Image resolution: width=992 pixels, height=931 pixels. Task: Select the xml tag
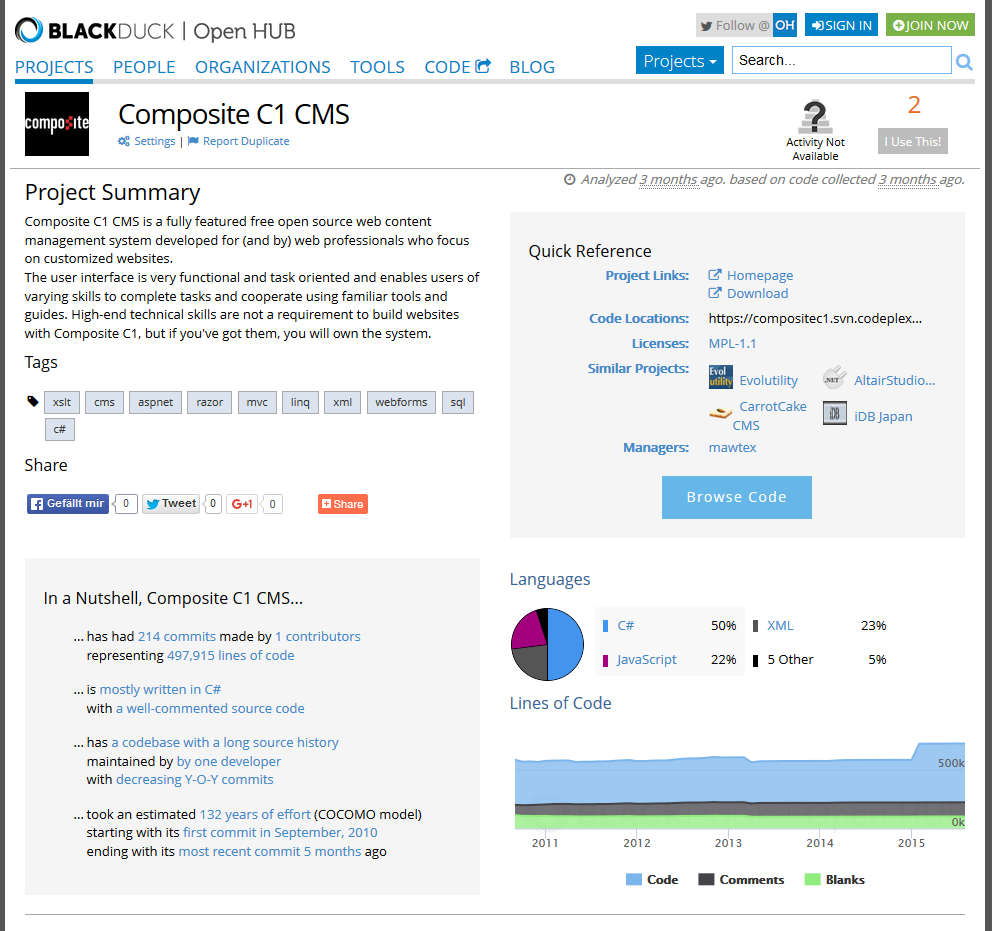point(342,402)
